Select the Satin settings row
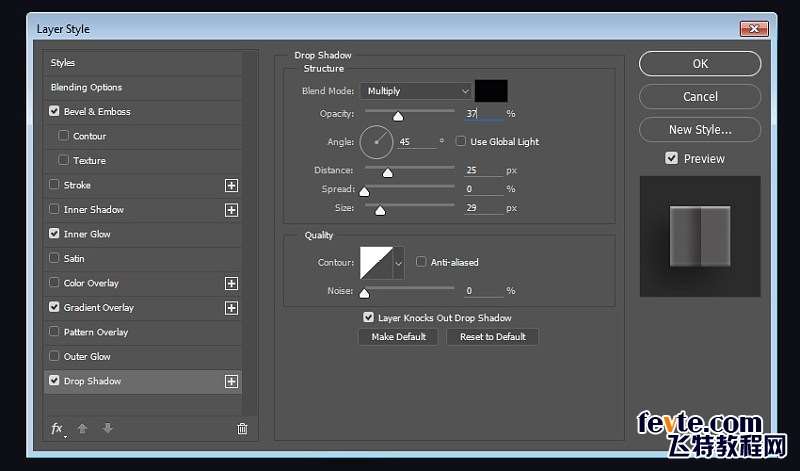800x471 pixels. [x=143, y=259]
